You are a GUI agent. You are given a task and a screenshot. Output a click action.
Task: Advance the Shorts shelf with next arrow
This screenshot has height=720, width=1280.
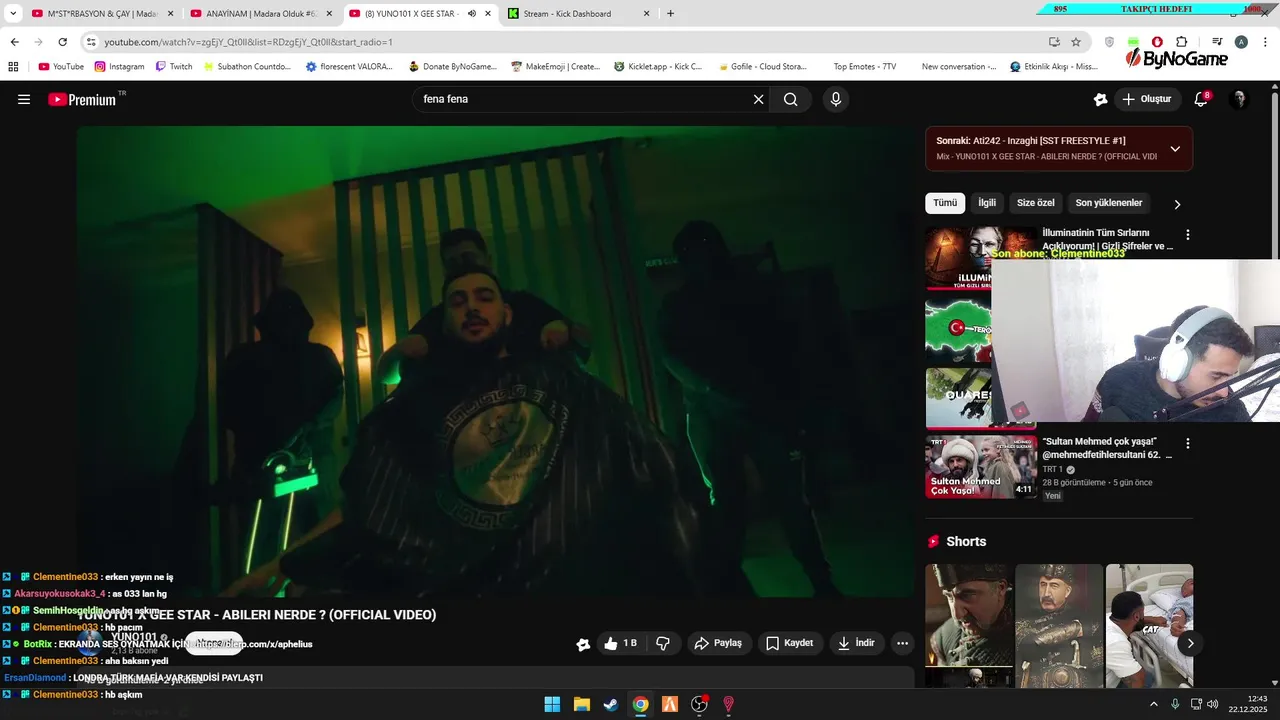[x=1189, y=644]
